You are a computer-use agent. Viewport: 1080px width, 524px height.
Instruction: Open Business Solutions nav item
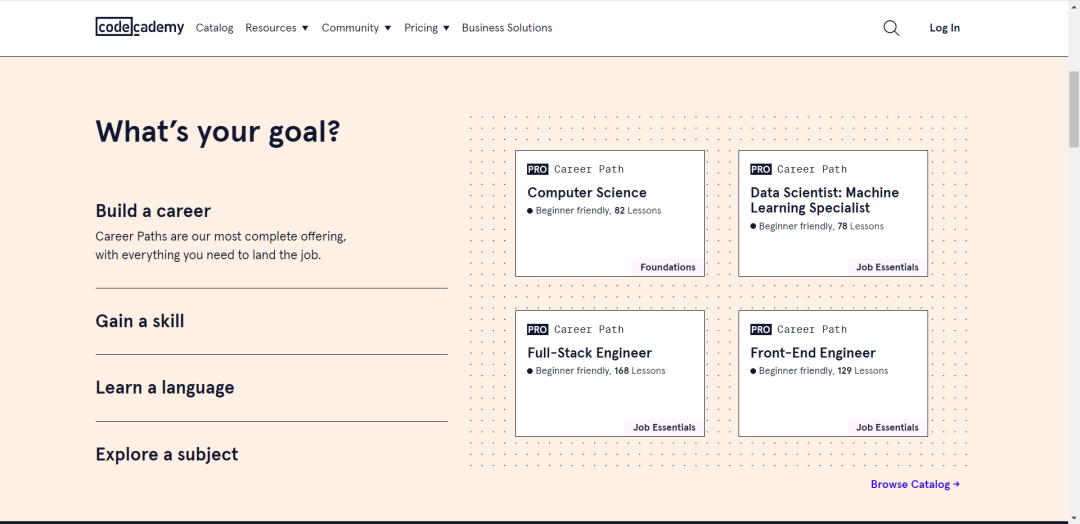click(x=507, y=28)
